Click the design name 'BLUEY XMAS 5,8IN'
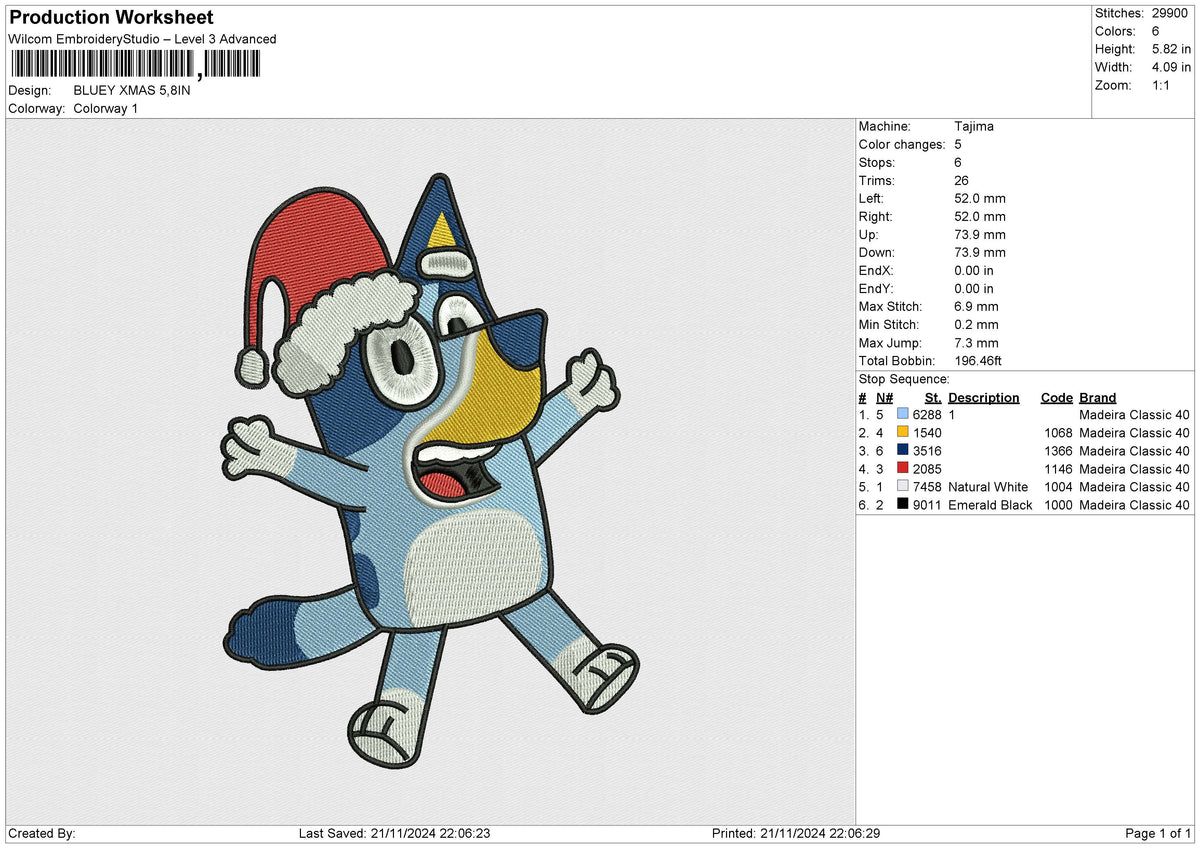 [x=132, y=90]
